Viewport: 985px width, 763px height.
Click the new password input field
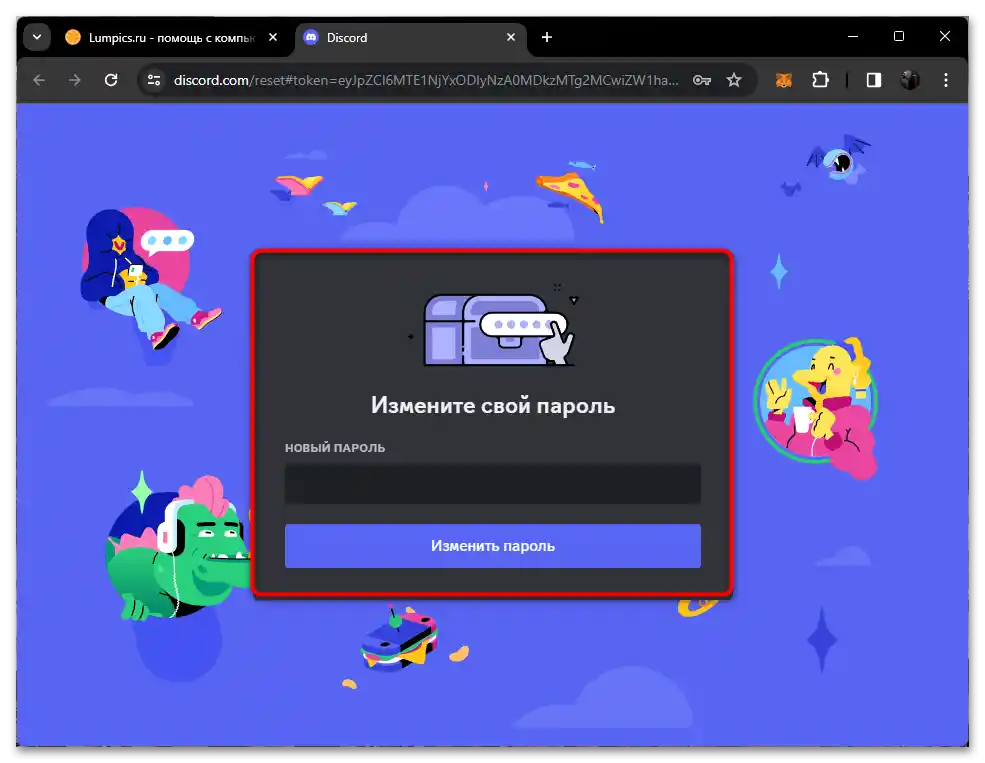pyautogui.click(x=492, y=484)
